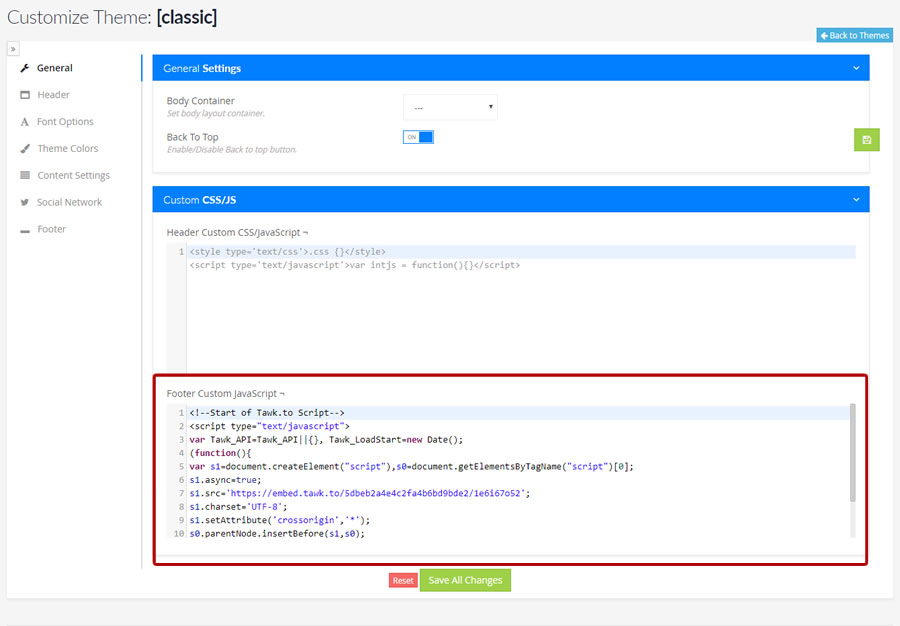Click the Custom CSS/JS panel title
Image resolution: width=900 pixels, height=626 pixels.
point(200,200)
